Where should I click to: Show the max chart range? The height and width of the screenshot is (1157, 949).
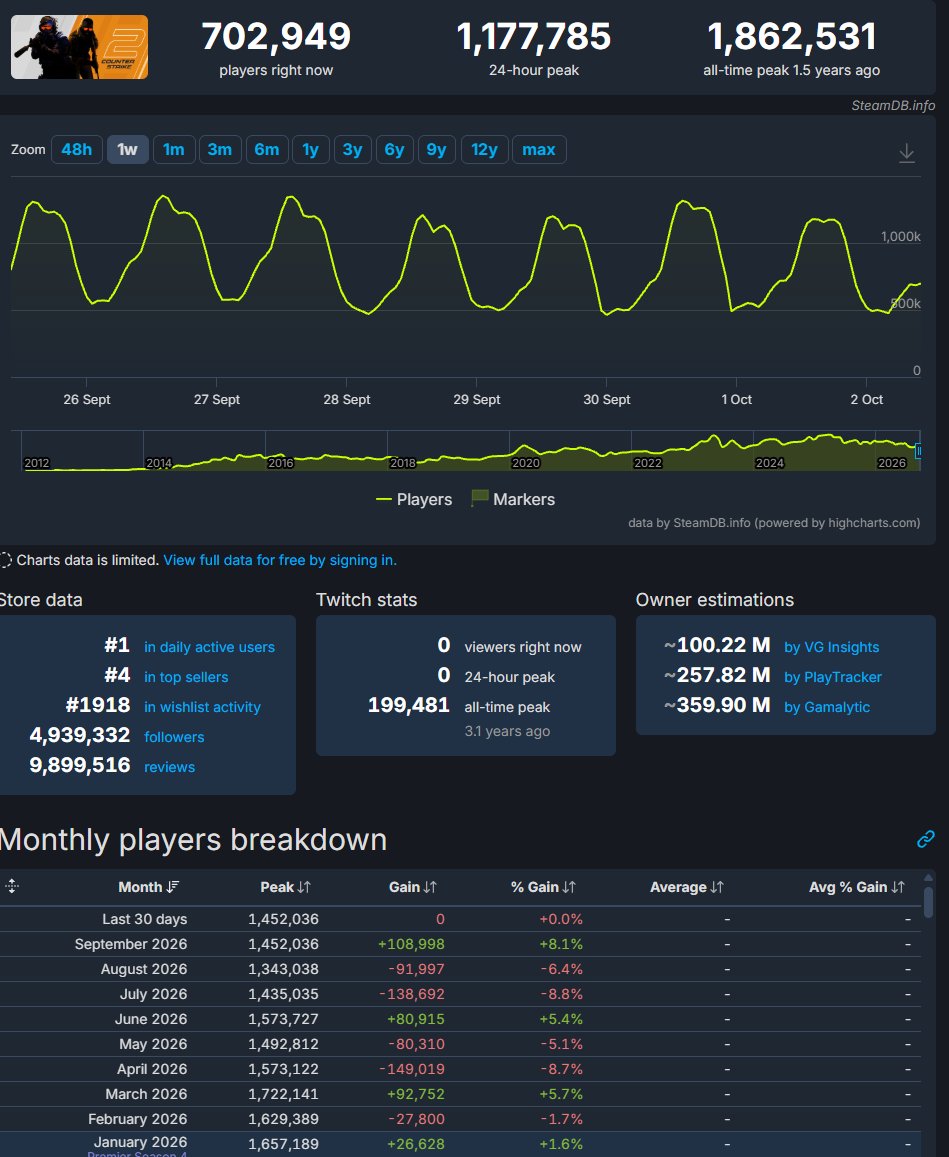click(539, 150)
